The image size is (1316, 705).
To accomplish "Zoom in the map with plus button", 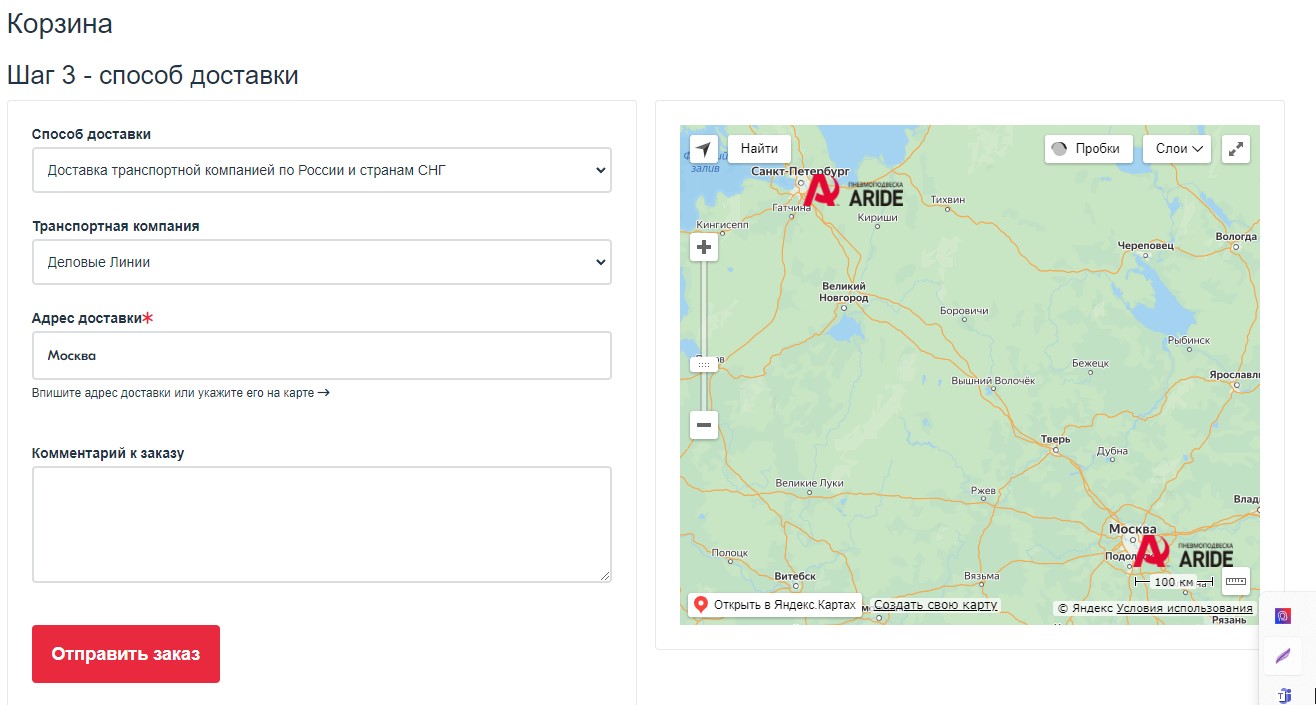I will (704, 247).
